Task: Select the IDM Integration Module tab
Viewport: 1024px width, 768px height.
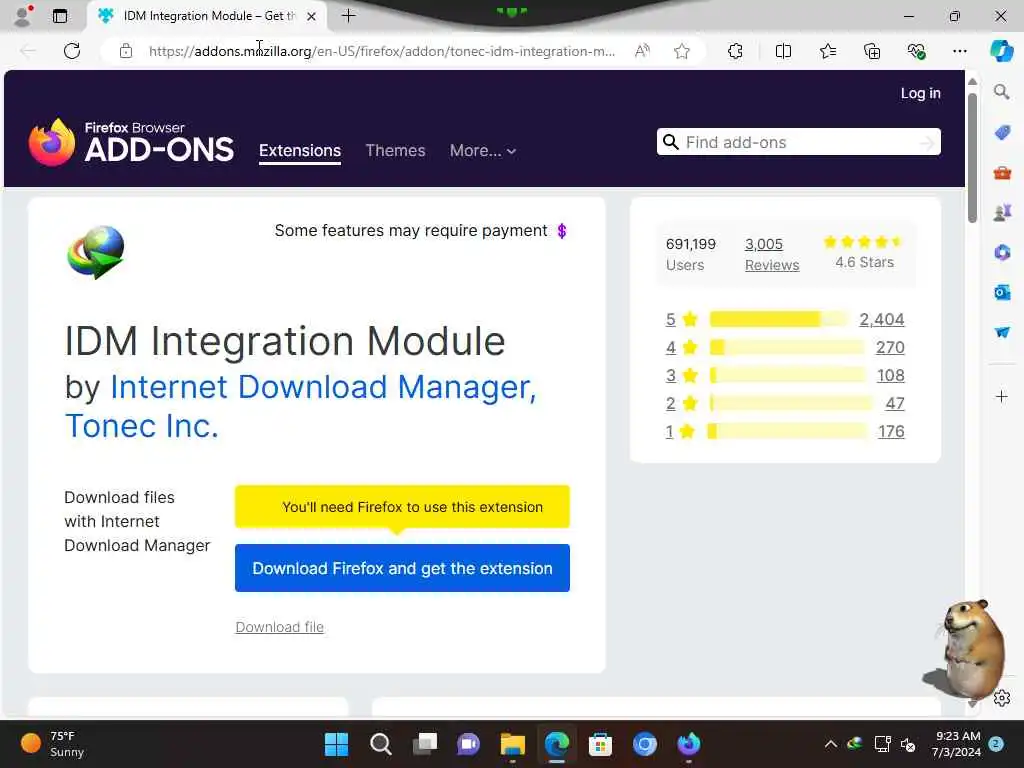Action: pyautogui.click(x=206, y=16)
